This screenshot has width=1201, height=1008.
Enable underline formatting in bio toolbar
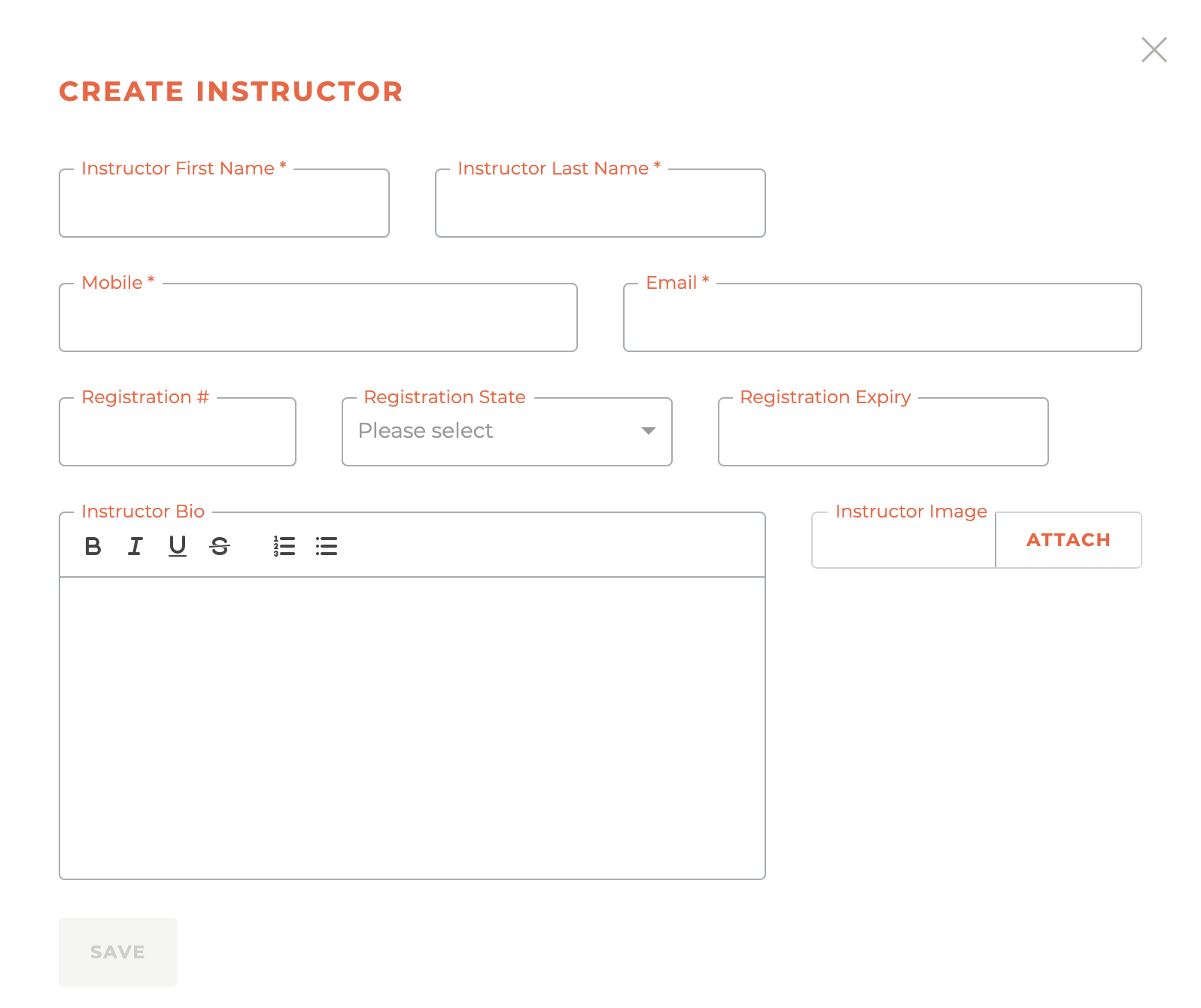tap(178, 546)
